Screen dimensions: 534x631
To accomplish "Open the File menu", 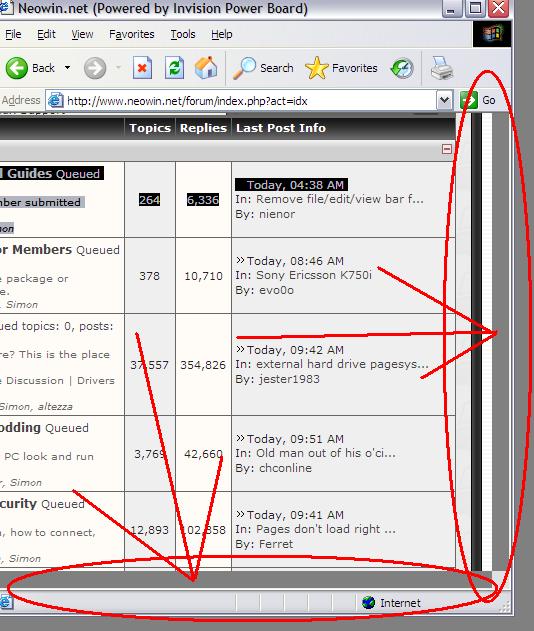I will click(x=13, y=34).
